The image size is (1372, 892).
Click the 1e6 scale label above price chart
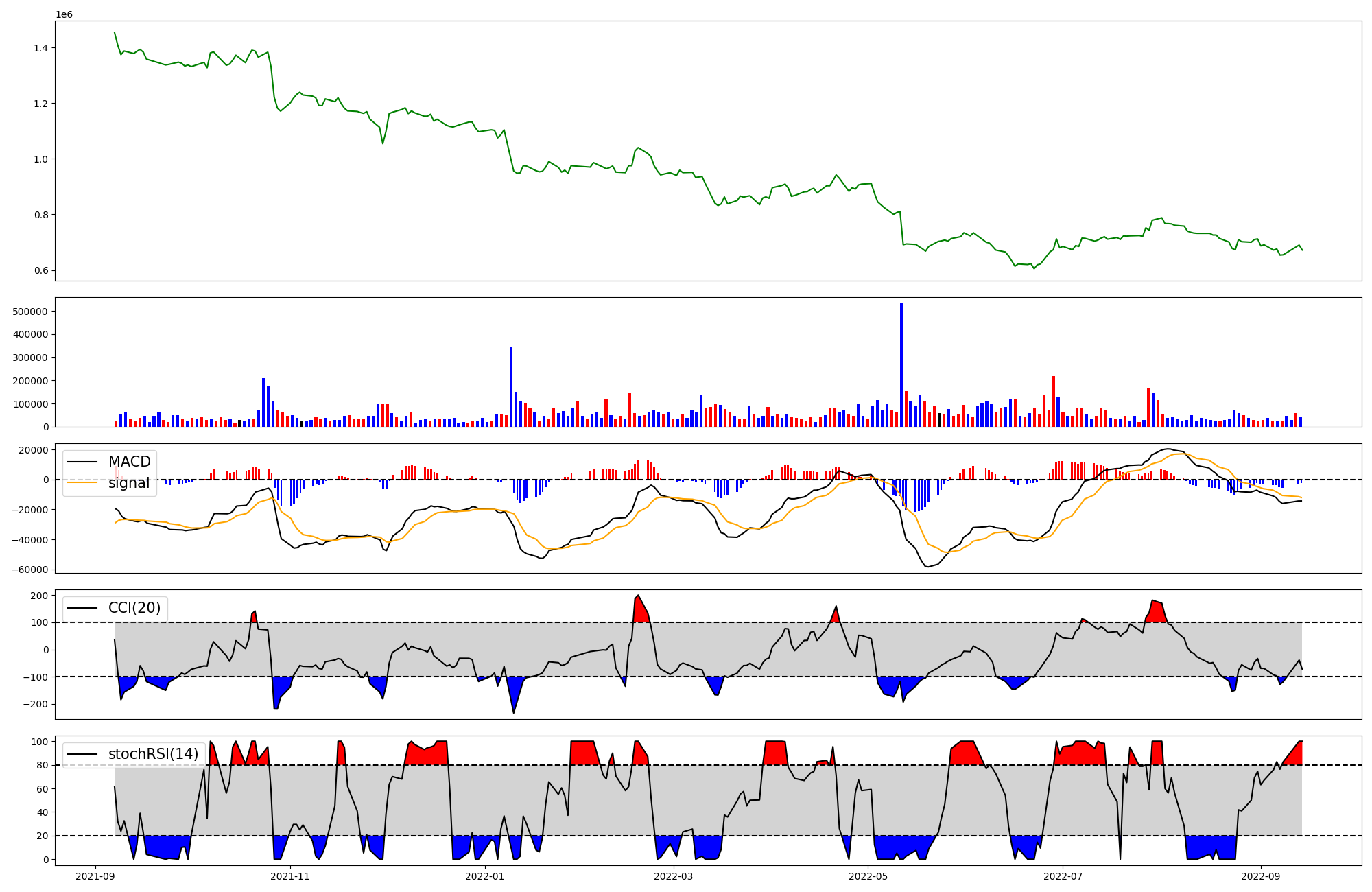point(64,14)
